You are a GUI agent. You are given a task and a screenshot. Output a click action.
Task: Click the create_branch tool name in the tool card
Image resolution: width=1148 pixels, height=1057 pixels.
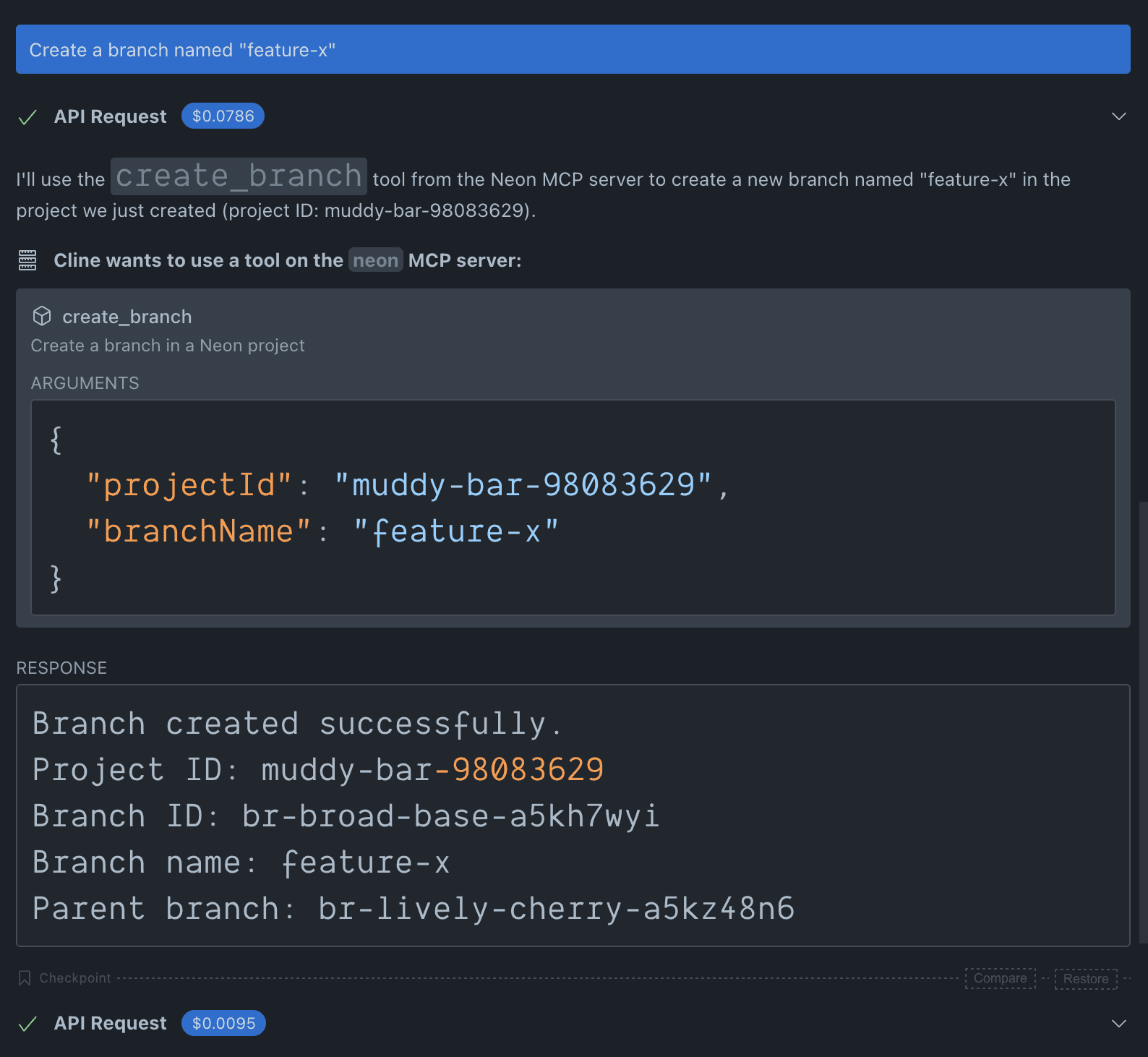(x=127, y=317)
